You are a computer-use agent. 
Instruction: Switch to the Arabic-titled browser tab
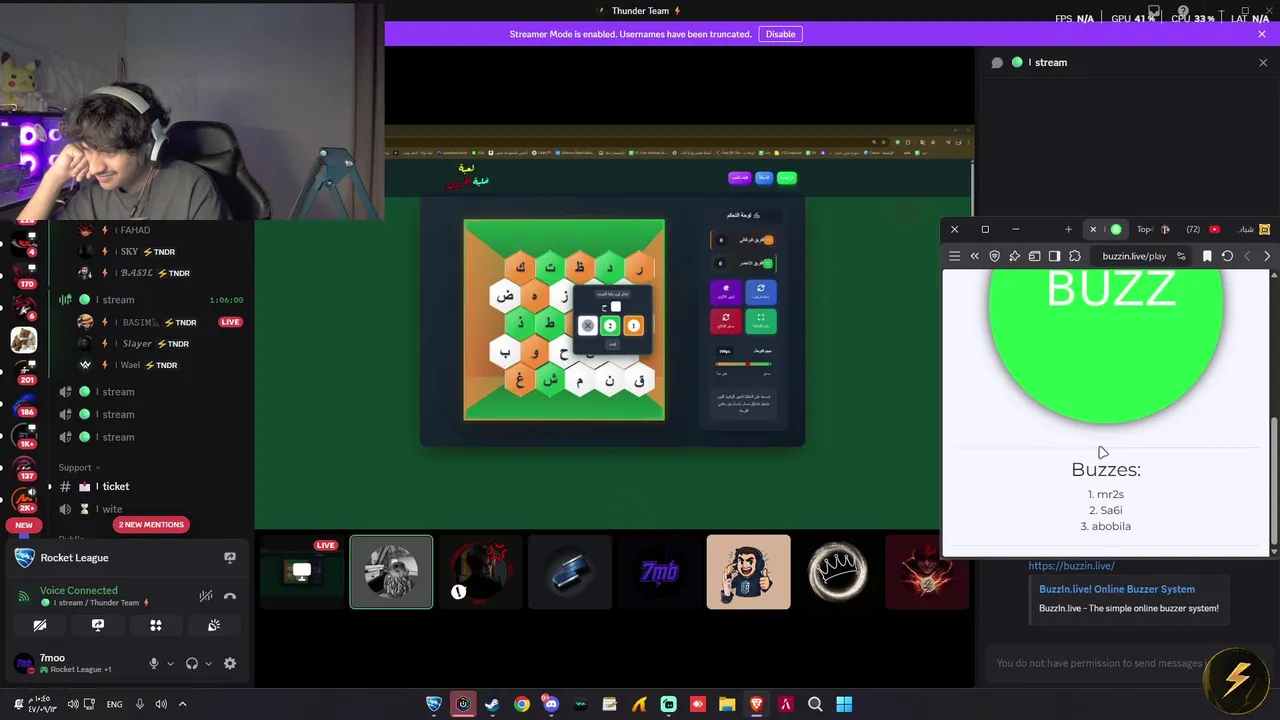pyautogui.click(x=1253, y=229)
